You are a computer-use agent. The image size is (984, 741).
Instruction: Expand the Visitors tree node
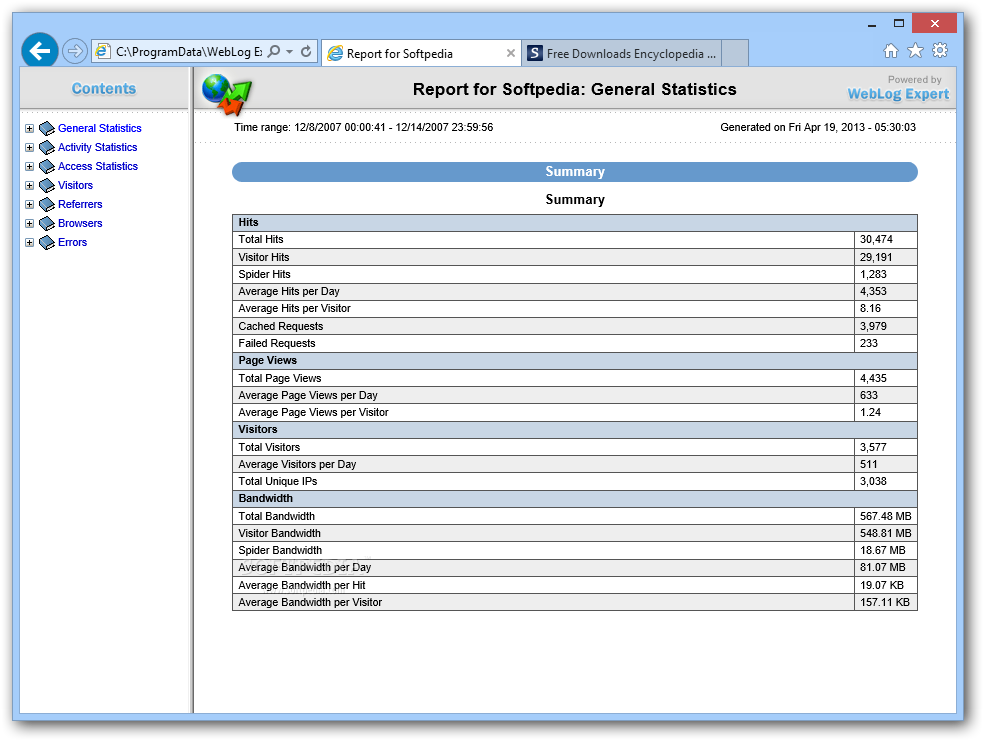[x=29, y=186]
